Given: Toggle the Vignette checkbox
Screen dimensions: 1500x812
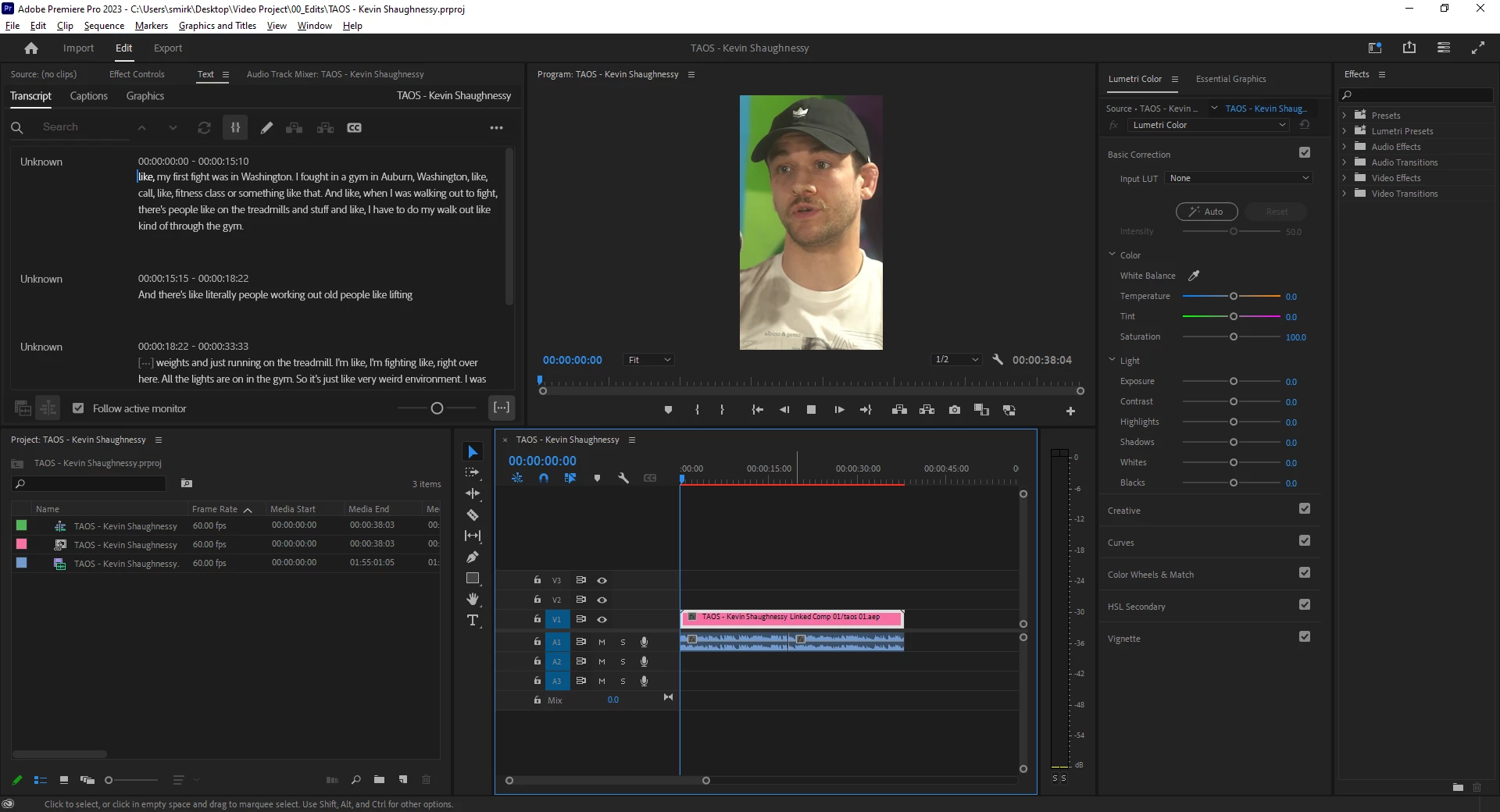Looking at the screenshot, I should pos(1305,636).
